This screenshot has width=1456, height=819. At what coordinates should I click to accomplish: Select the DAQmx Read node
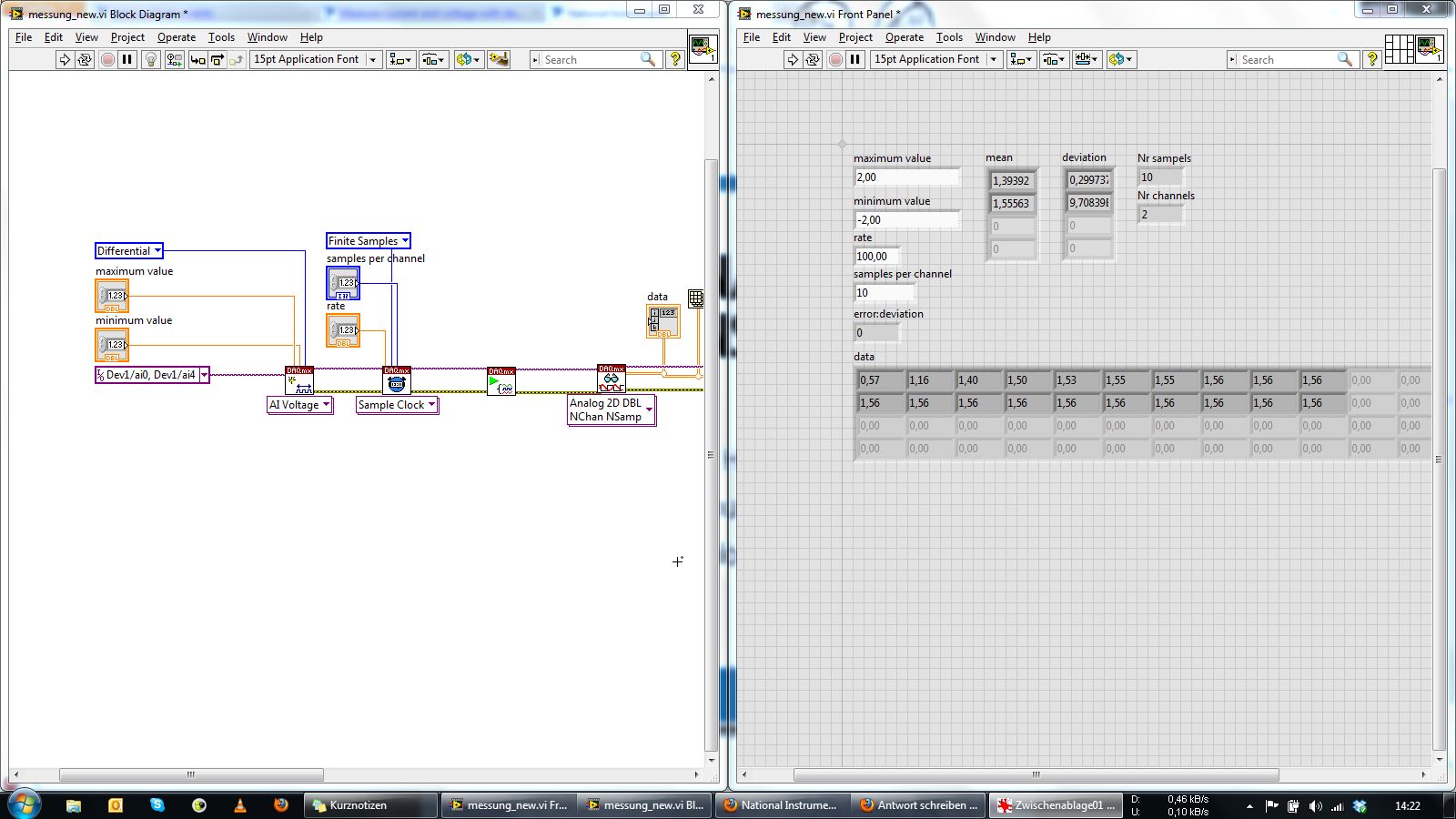pyautogui.click(x=612, y=379)
